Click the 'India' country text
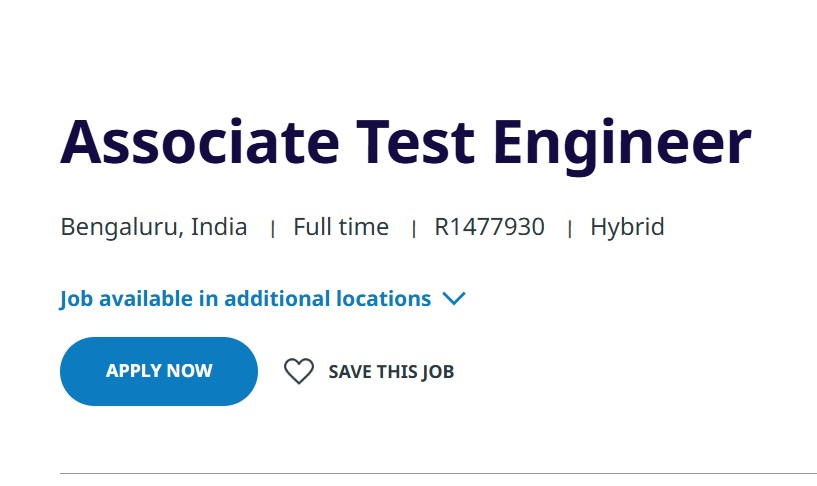Screen dimensions: 817x486 pyautogui.click(x=219, y=227)
